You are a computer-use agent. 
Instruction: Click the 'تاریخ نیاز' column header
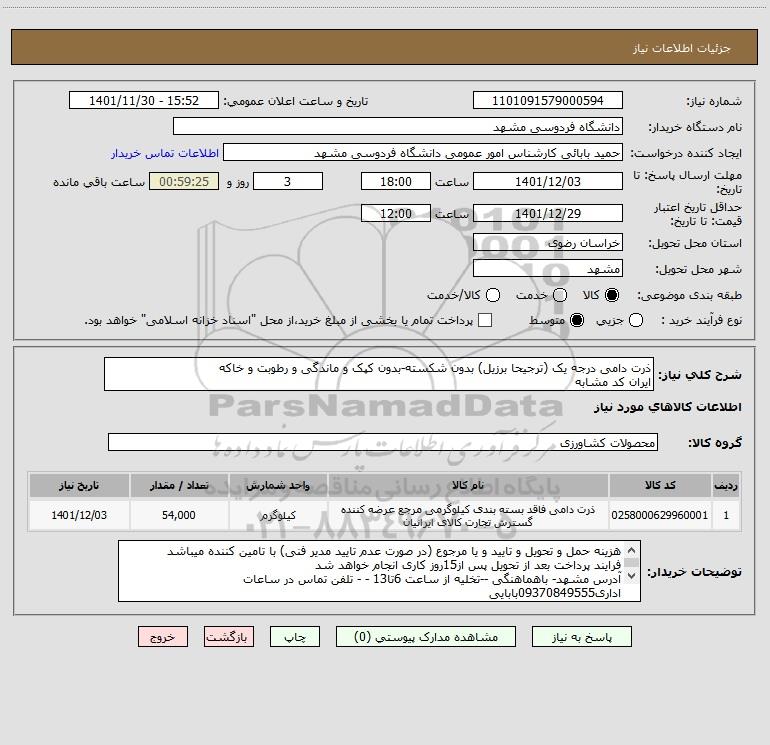79,486
